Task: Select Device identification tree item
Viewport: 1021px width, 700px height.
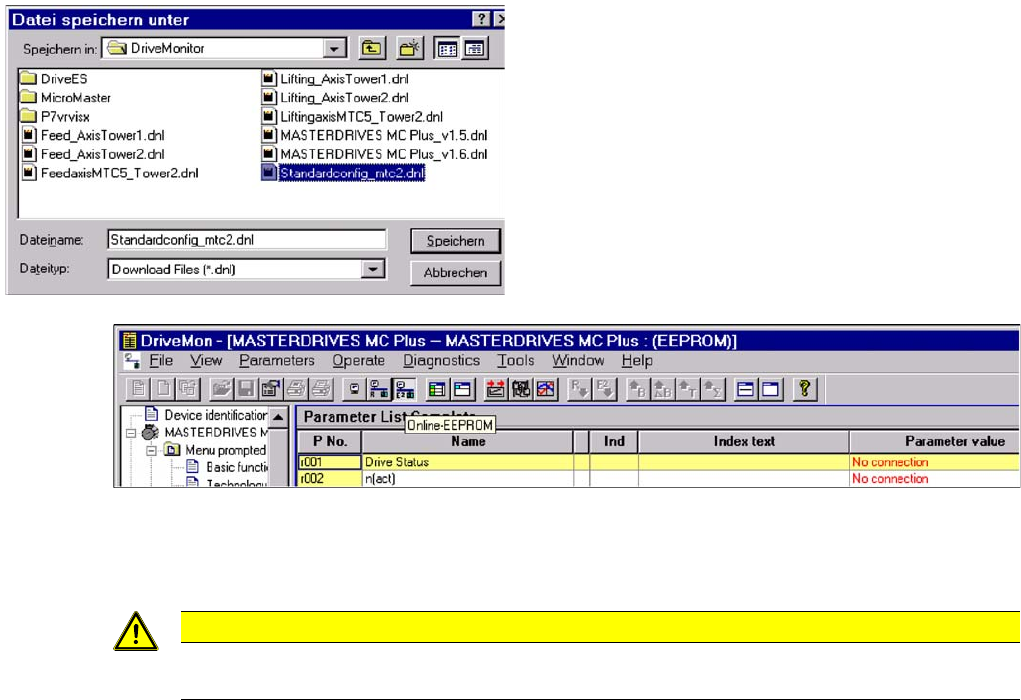Action: 206,415
